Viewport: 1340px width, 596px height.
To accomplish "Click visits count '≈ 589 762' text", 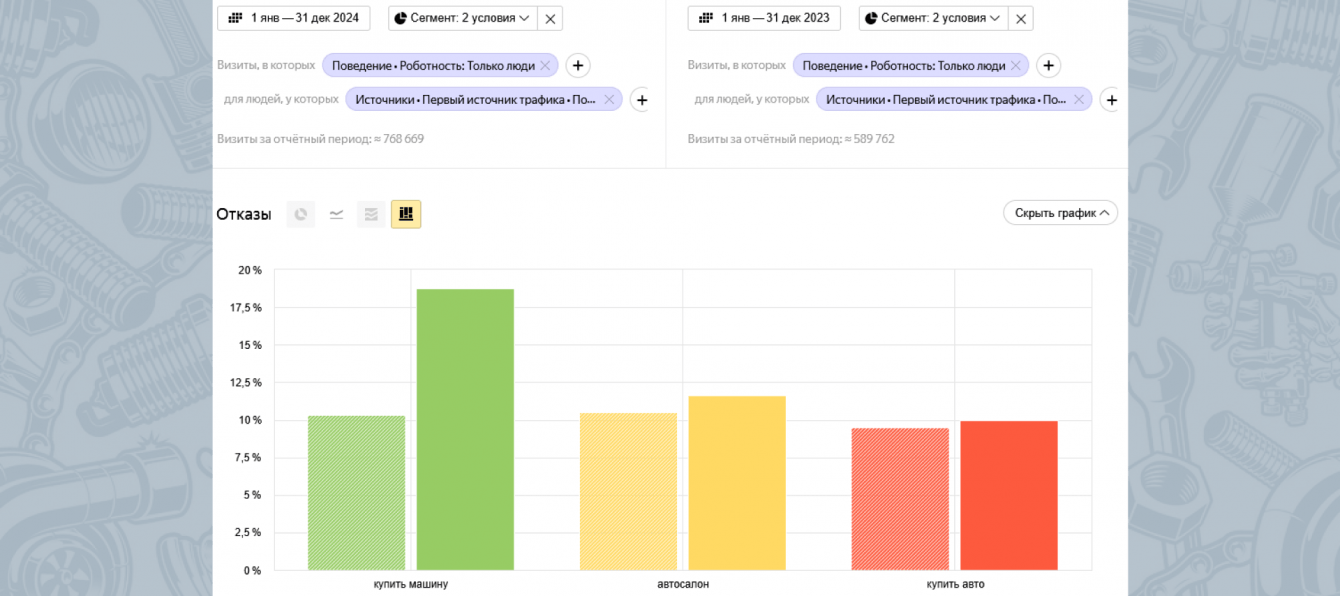I will coord(869,139).
